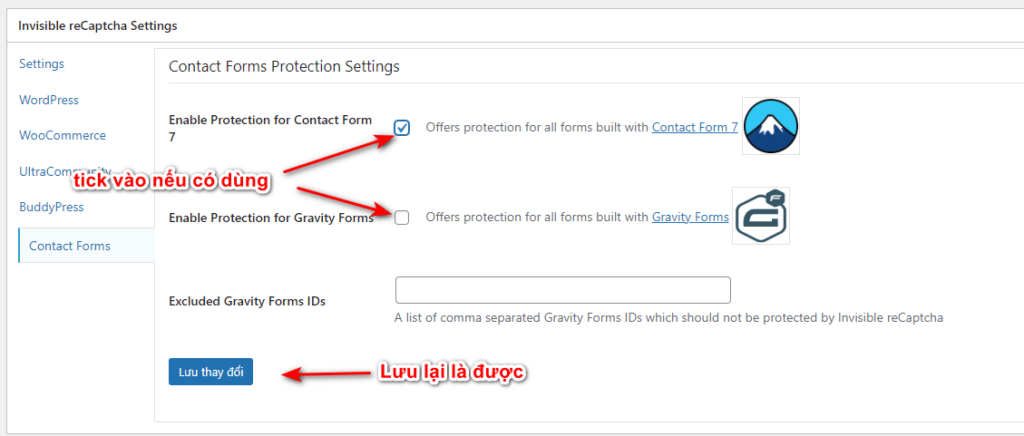The image size is (1024, 436).
Task: Open the Gravity Forms hyperlink
Action: pyautogui.click(x=690, y=217)
